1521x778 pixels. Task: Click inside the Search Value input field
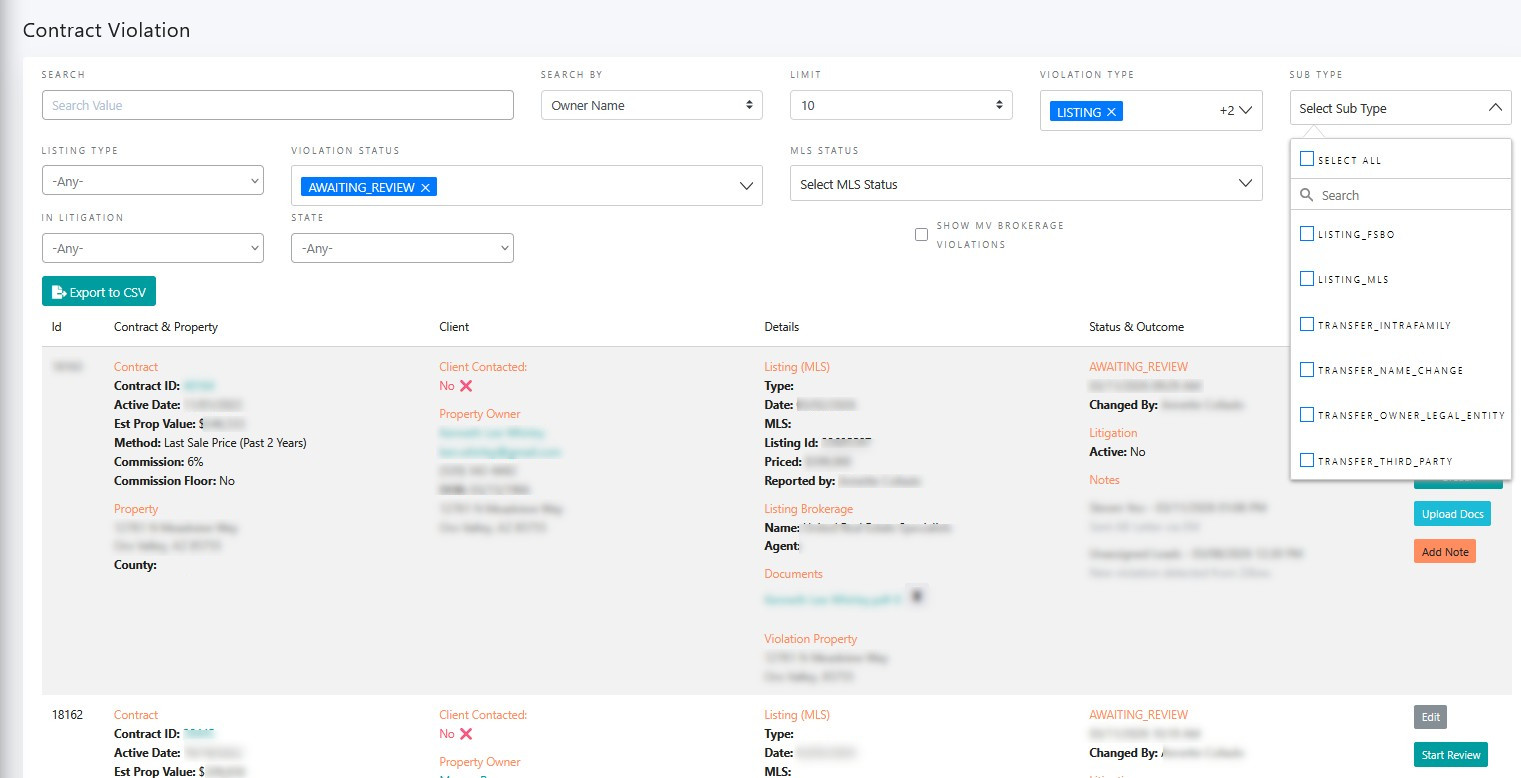(277, 104)
